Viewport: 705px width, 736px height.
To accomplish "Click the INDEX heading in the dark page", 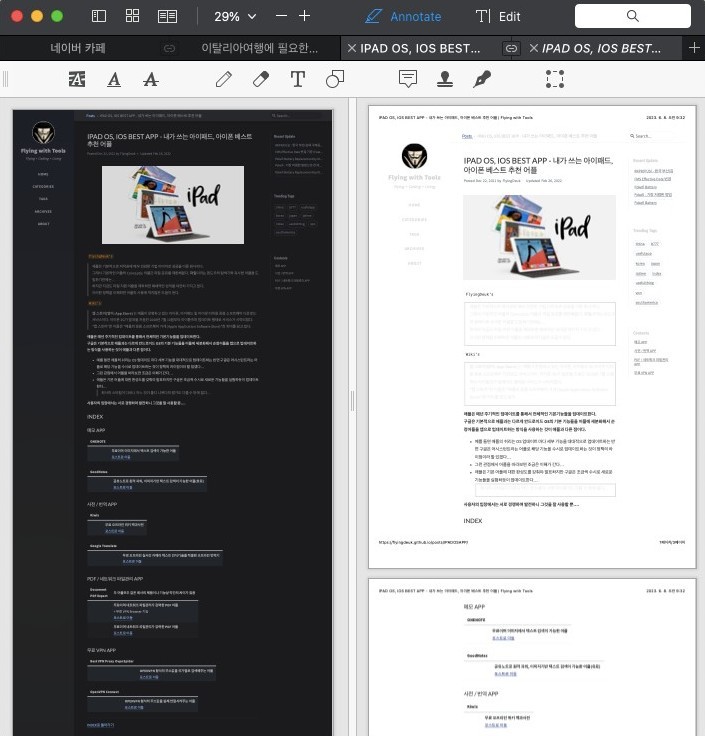I will click(x=95, y=417).
